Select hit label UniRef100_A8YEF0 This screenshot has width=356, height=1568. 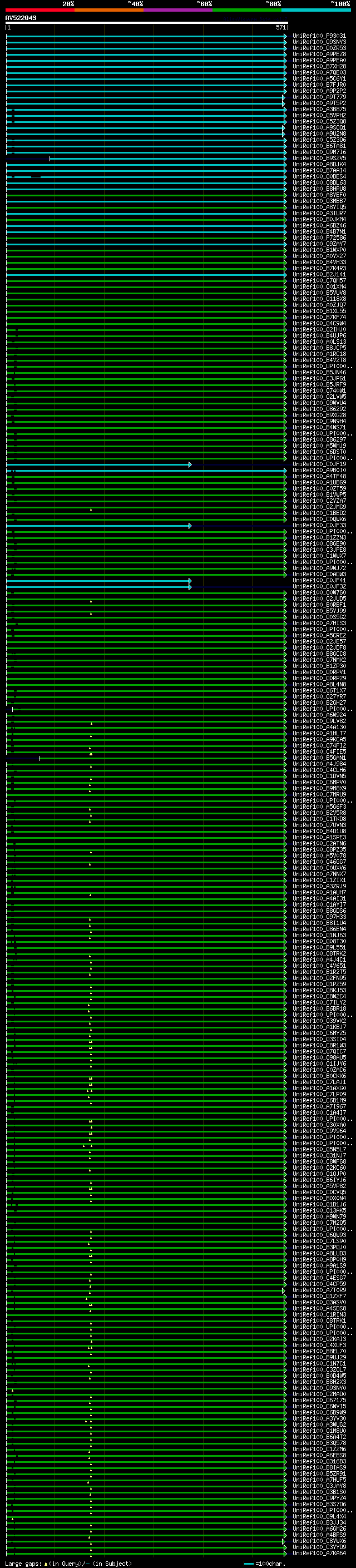click(319, 195)
